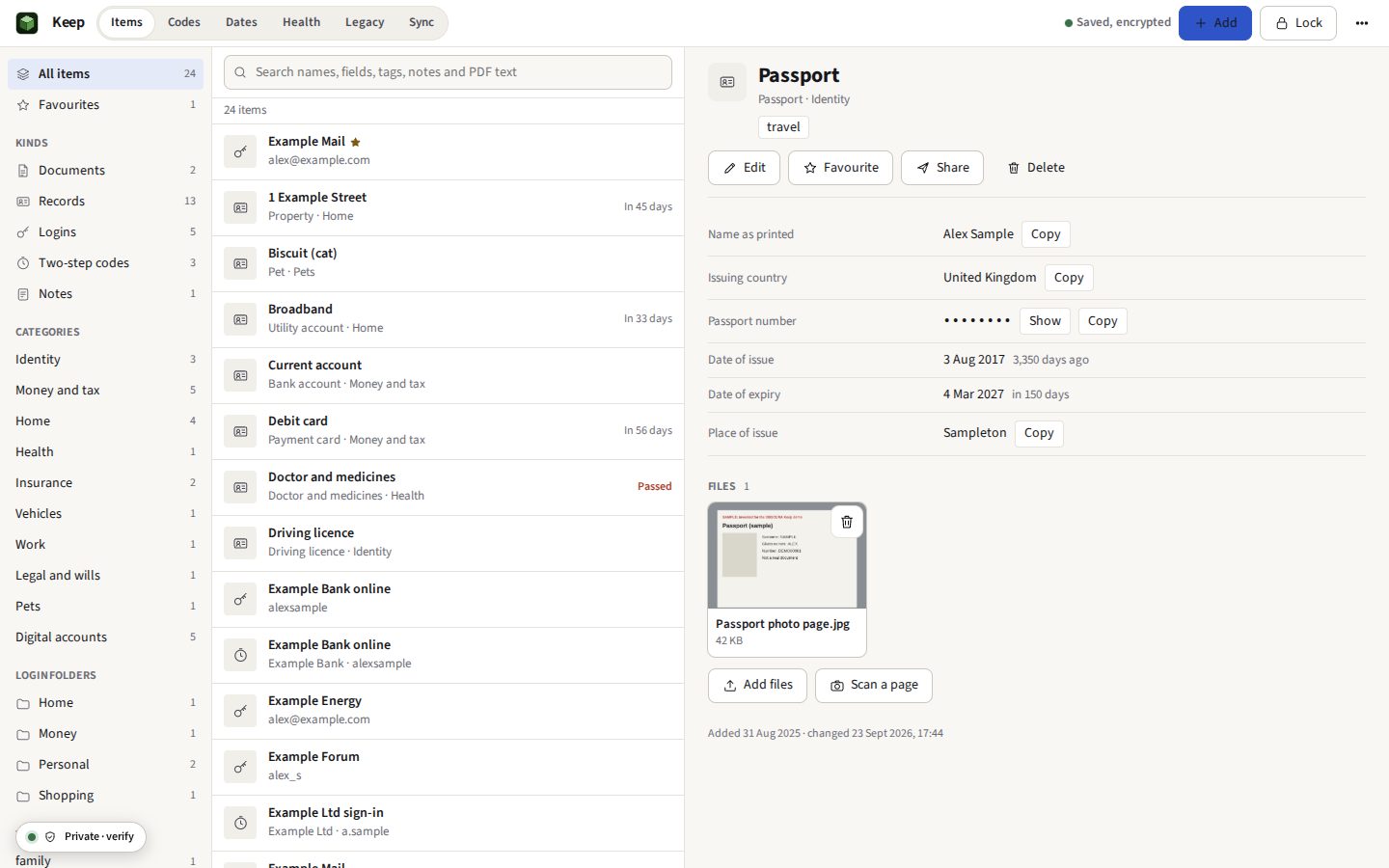Screen dimensions: 1389x868
Task: Open the Money and tax category
Action: [106, 391]
